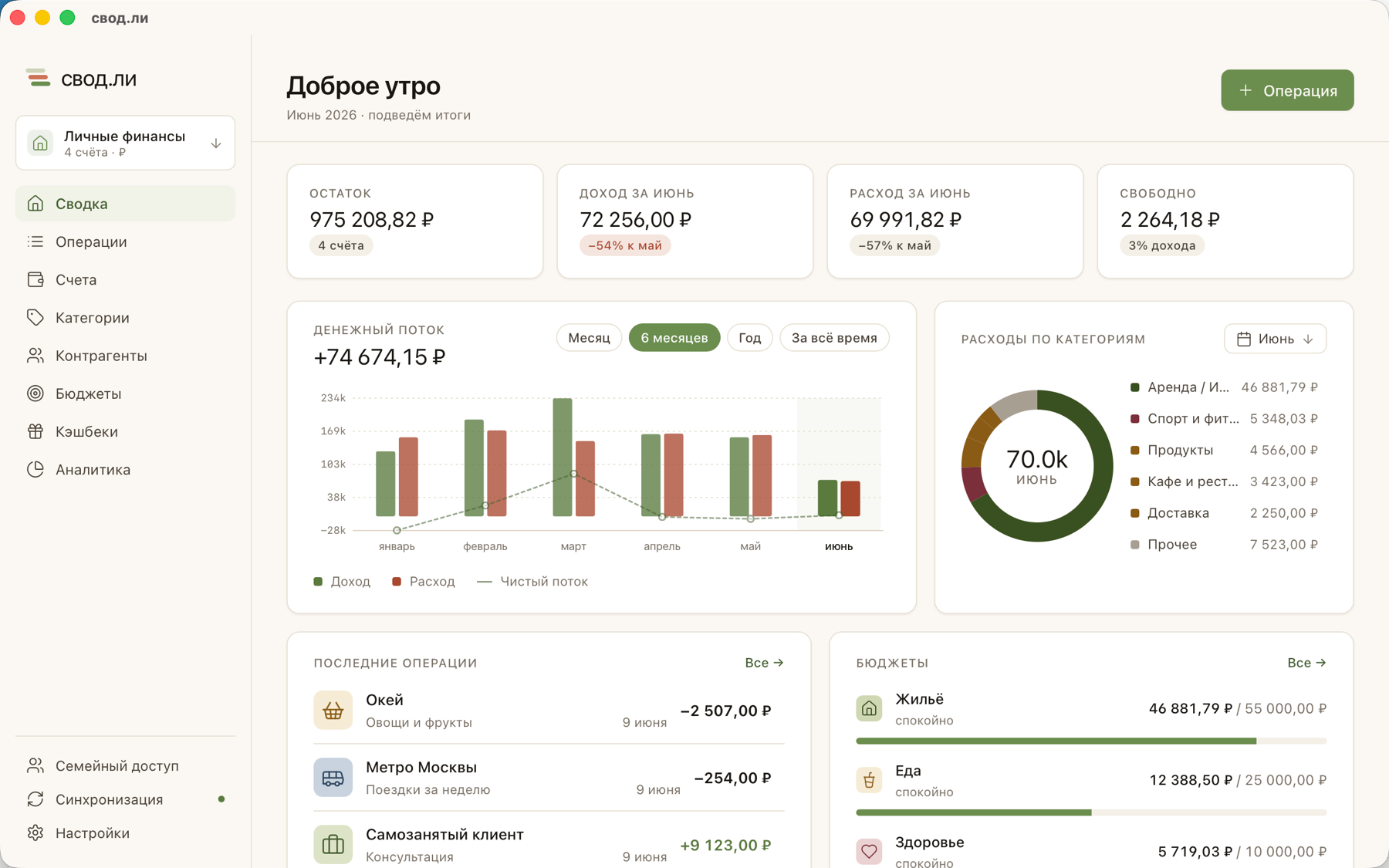
Task: Open the Настройки gear icon
Action: point(35,833)
